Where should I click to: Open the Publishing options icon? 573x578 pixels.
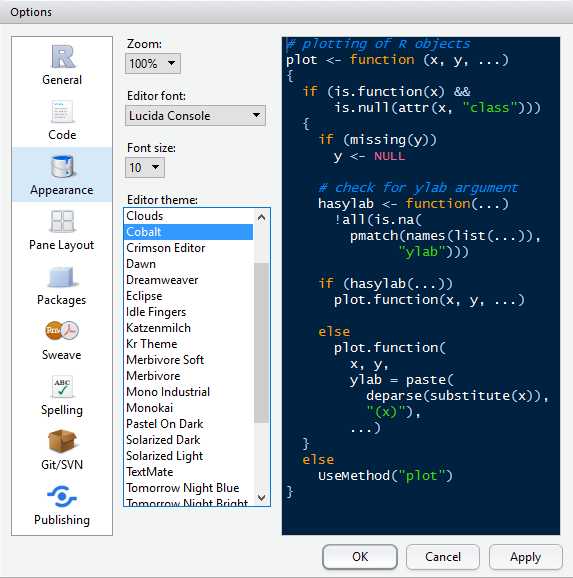62,496
